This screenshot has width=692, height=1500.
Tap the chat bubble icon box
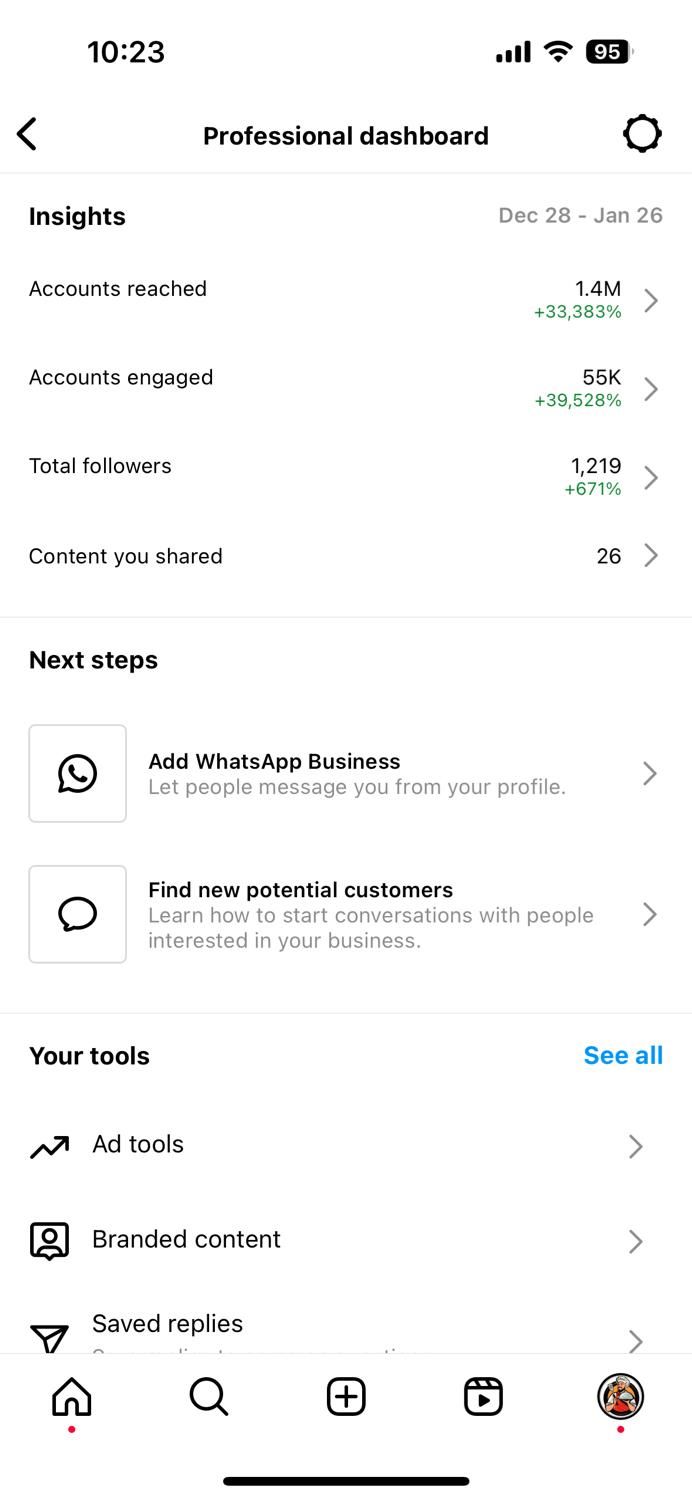coord(78,914)
